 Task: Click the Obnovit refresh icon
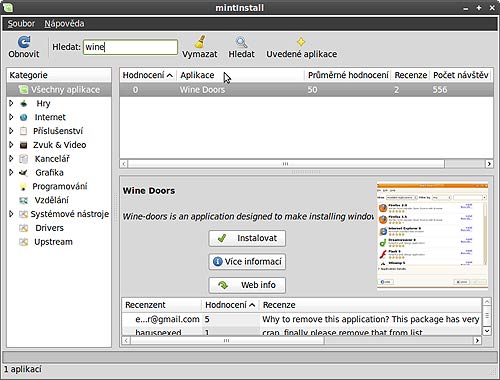click(x=24, y=42)
